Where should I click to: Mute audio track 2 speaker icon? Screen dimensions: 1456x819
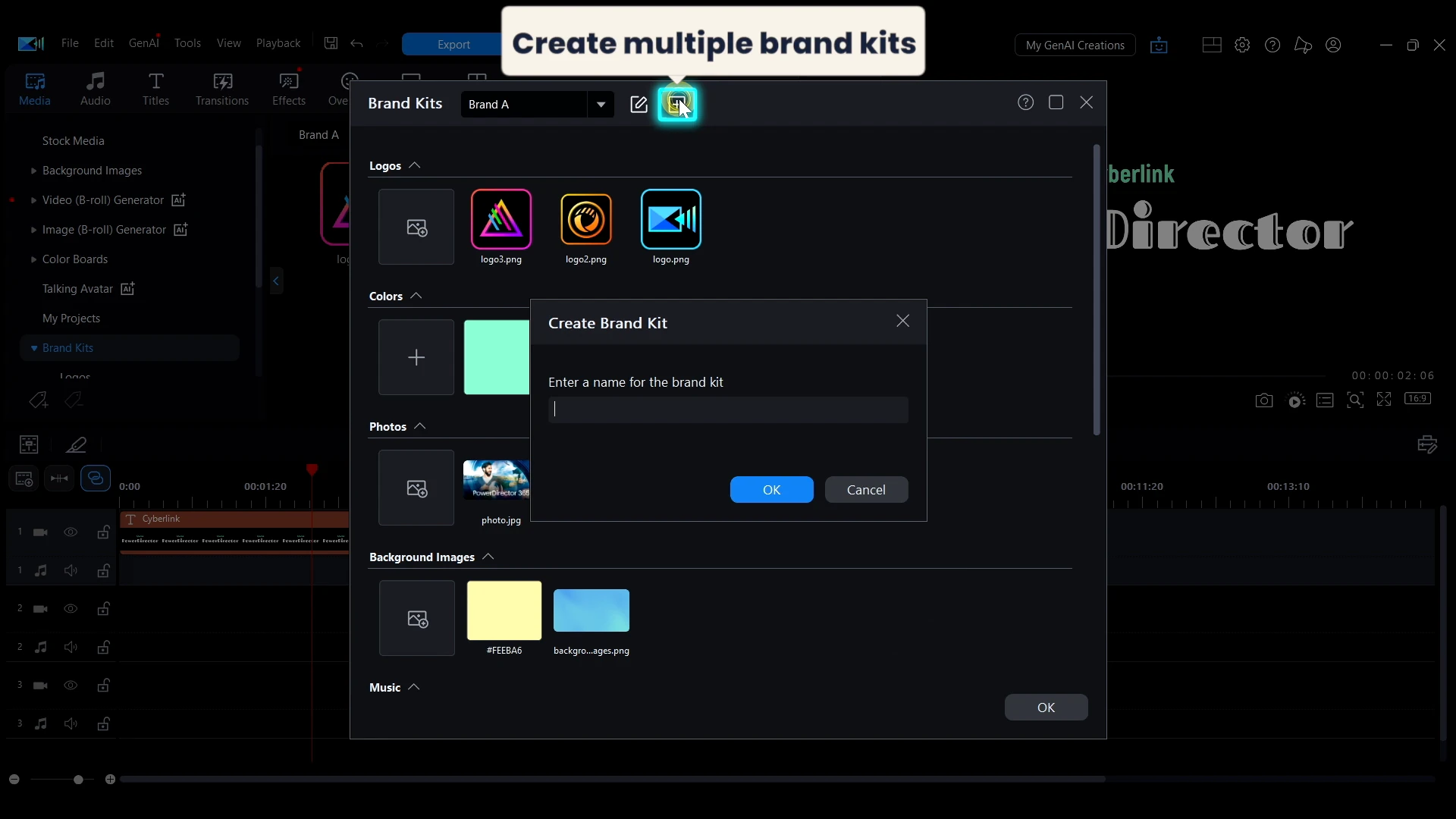point(71,647)
